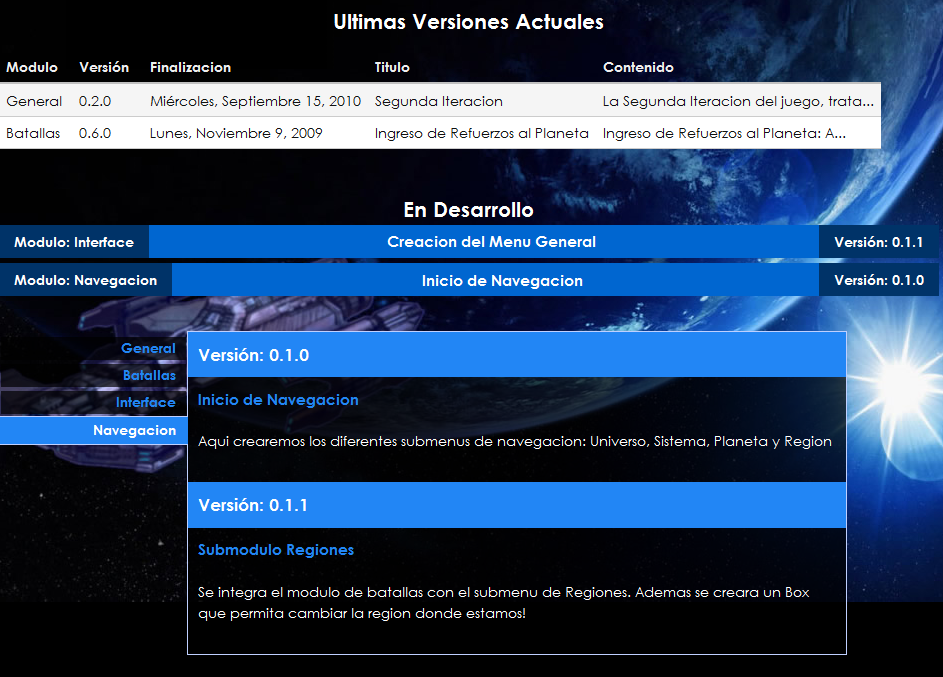The image size is (943, 677).
Task: Collapse the 'Versión: 0.1.0' panel header above Inicio de Navegacion
Action: point(516,355)
